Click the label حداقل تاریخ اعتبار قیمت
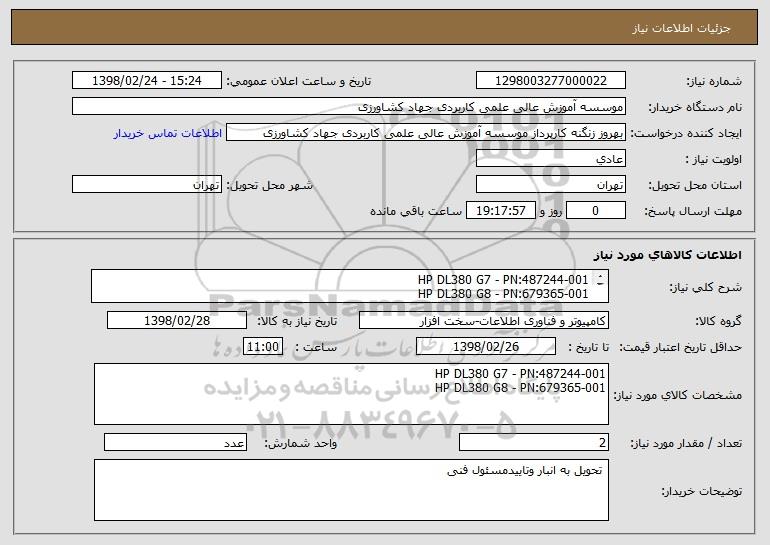770x545 pixels. 680,347
